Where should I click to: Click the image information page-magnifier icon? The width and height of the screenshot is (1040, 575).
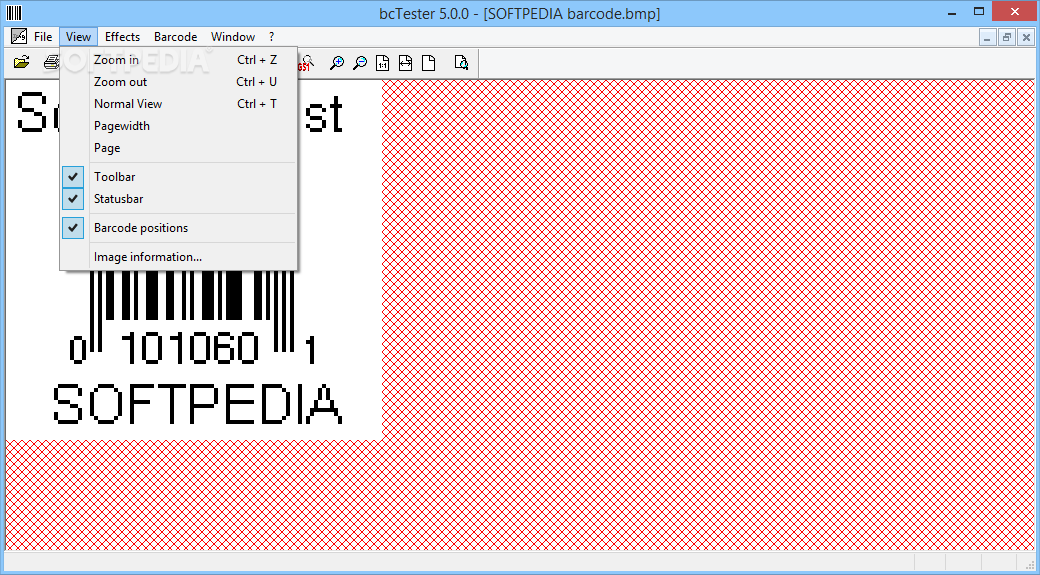[461, 63]
